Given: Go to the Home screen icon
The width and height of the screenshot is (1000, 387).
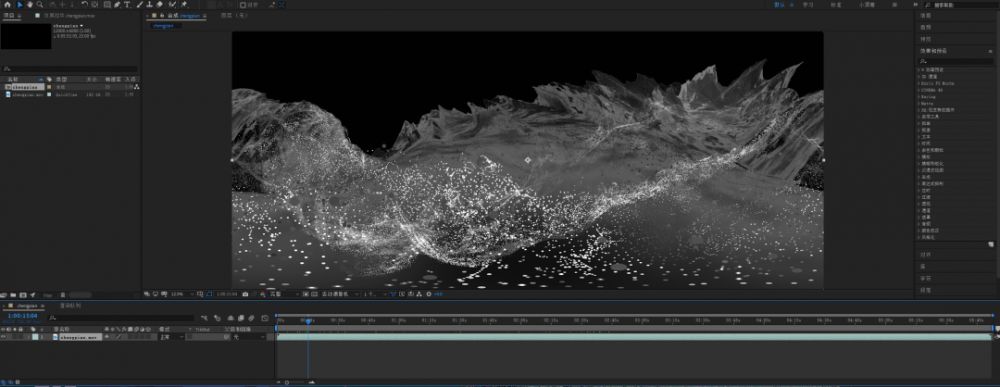Looking at the screenshot, I should pyautogui.click(x=7, y=4).
